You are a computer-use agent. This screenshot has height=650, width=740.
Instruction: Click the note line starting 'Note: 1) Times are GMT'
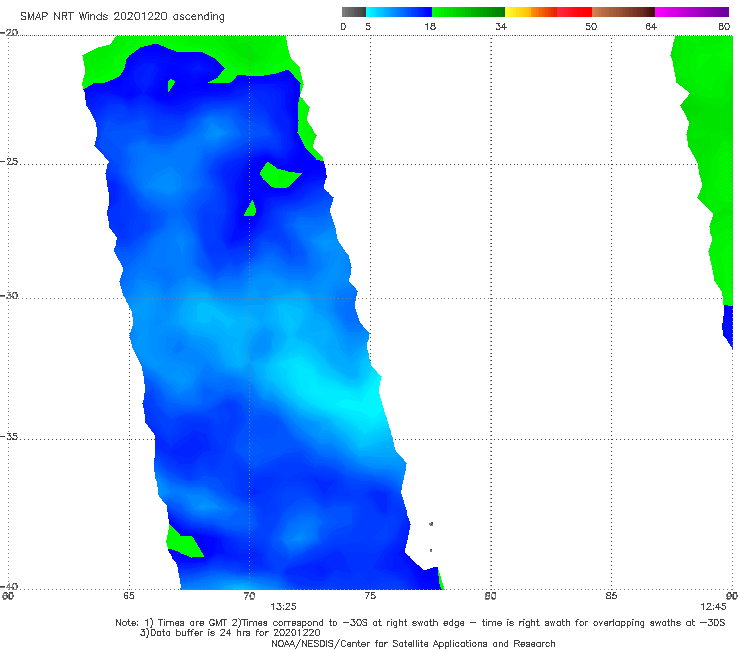point(420,623)
